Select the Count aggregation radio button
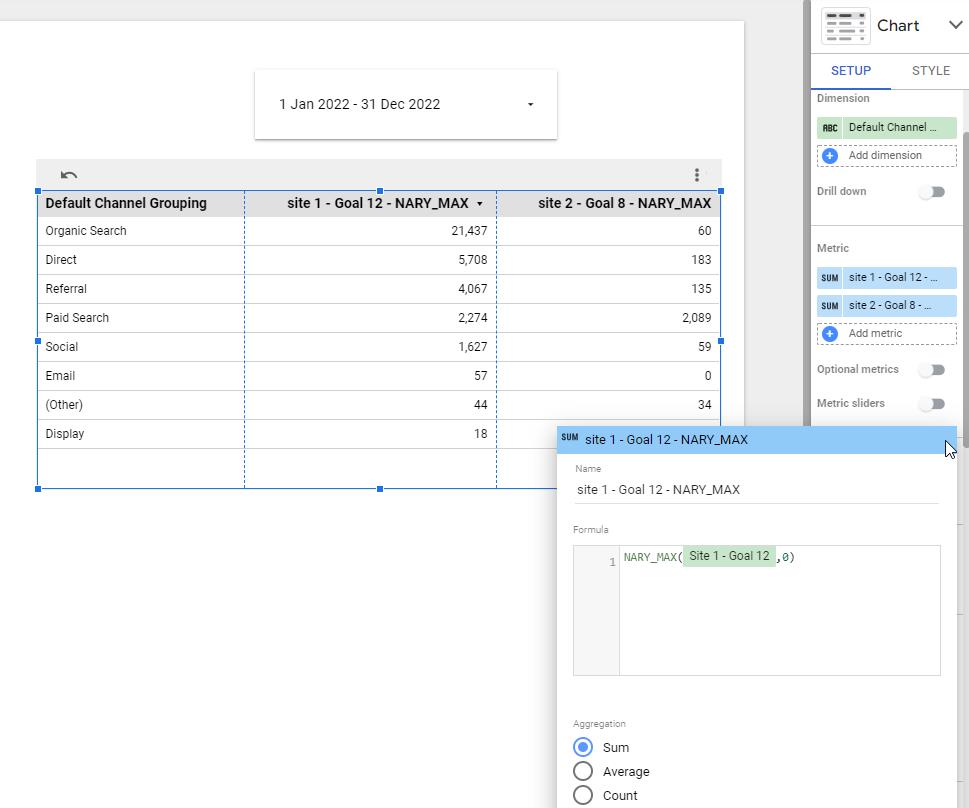969x808 pixels. point(583,796)
